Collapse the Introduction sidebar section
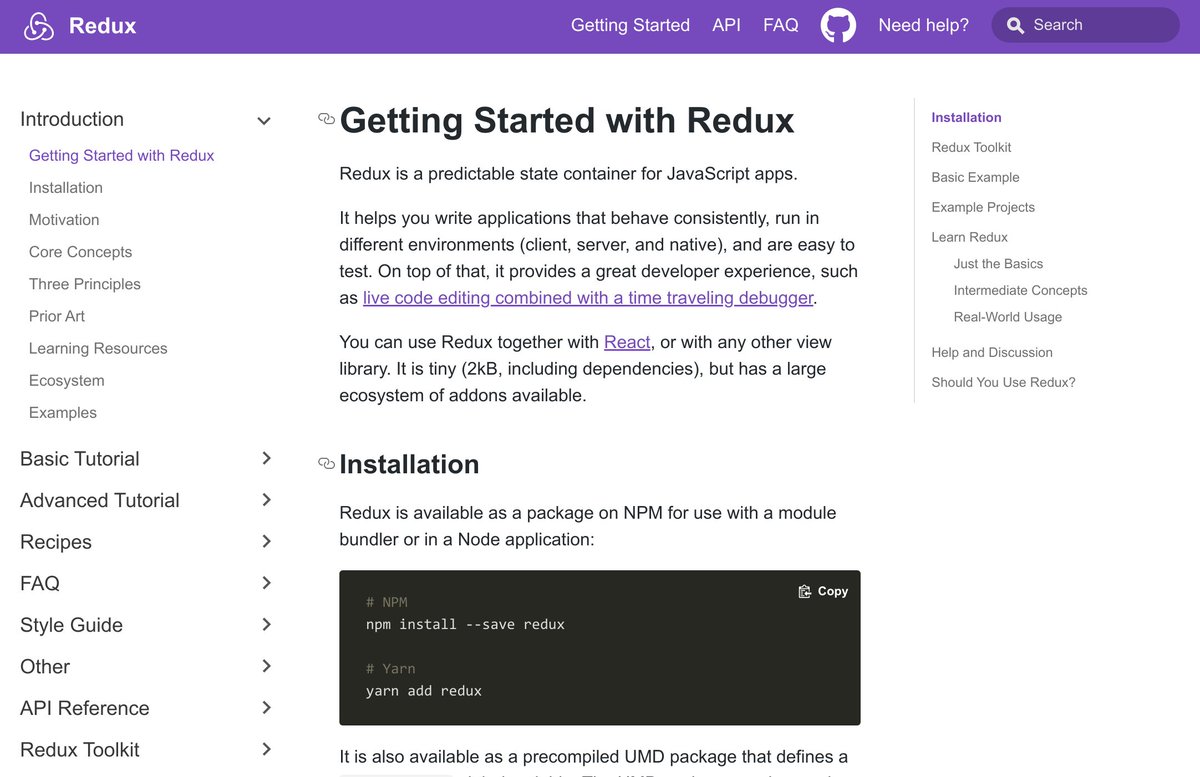The image size is (1200, 777). coord(264,120)
